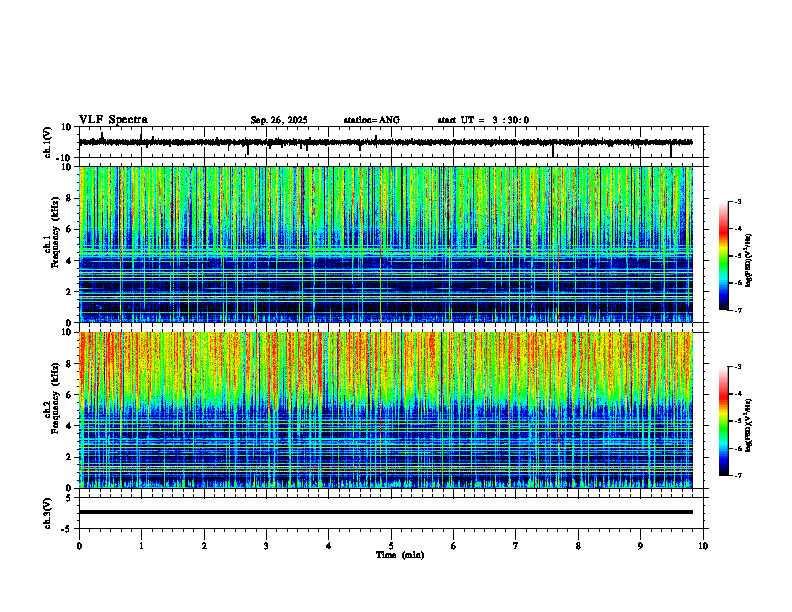Click inside the ch.2 spectrogram panel

click(x=386, y=410)
